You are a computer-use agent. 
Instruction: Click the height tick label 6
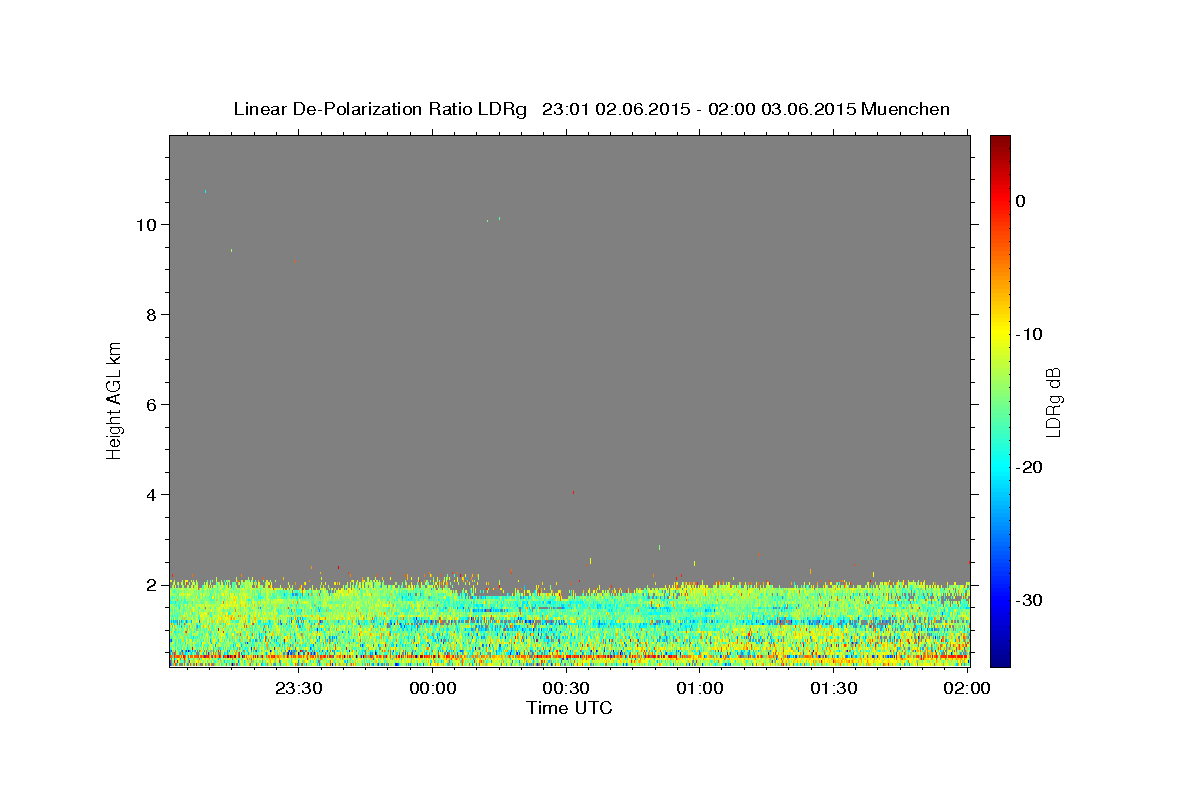[152, 405]
